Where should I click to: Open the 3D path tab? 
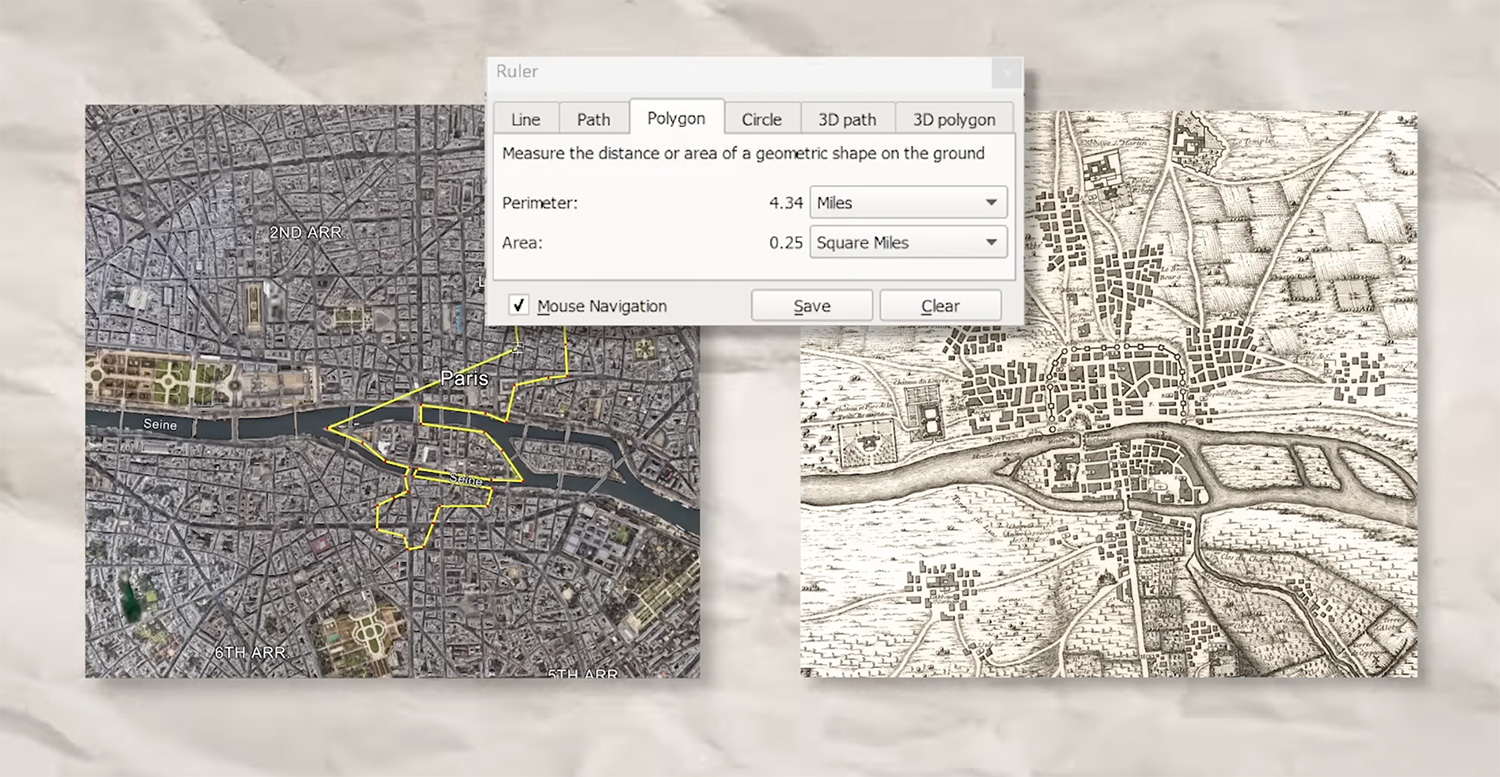847,119
